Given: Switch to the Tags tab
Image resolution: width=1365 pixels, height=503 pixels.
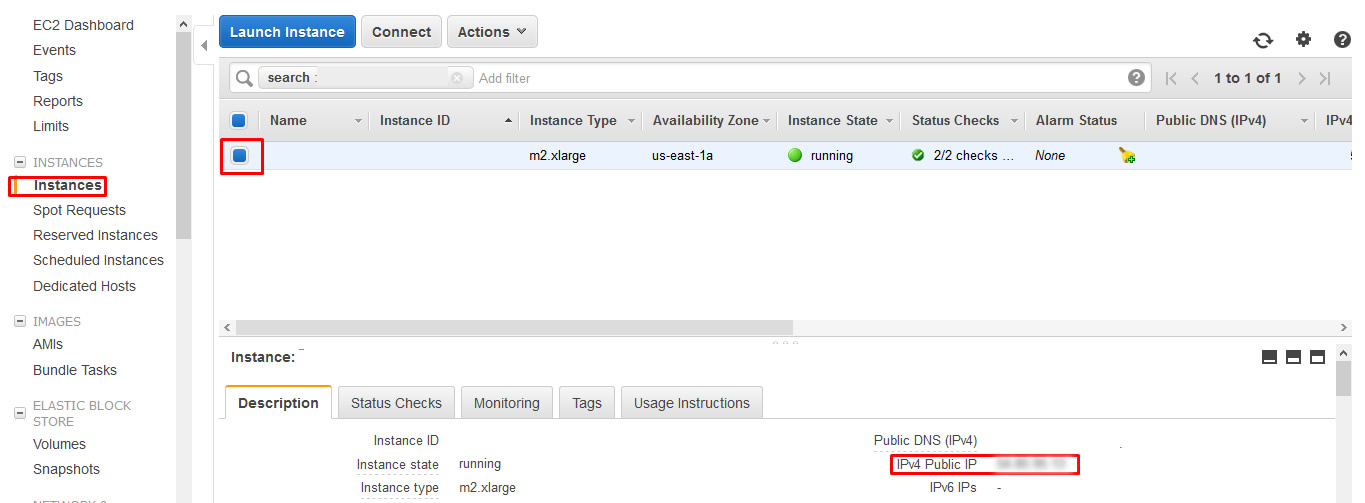Looking at the screenshot, I should (587, 403).
